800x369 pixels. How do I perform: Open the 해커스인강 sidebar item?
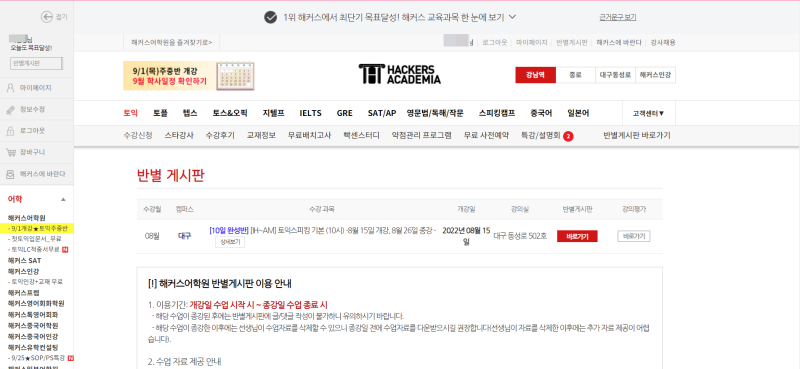coord(23,271)
